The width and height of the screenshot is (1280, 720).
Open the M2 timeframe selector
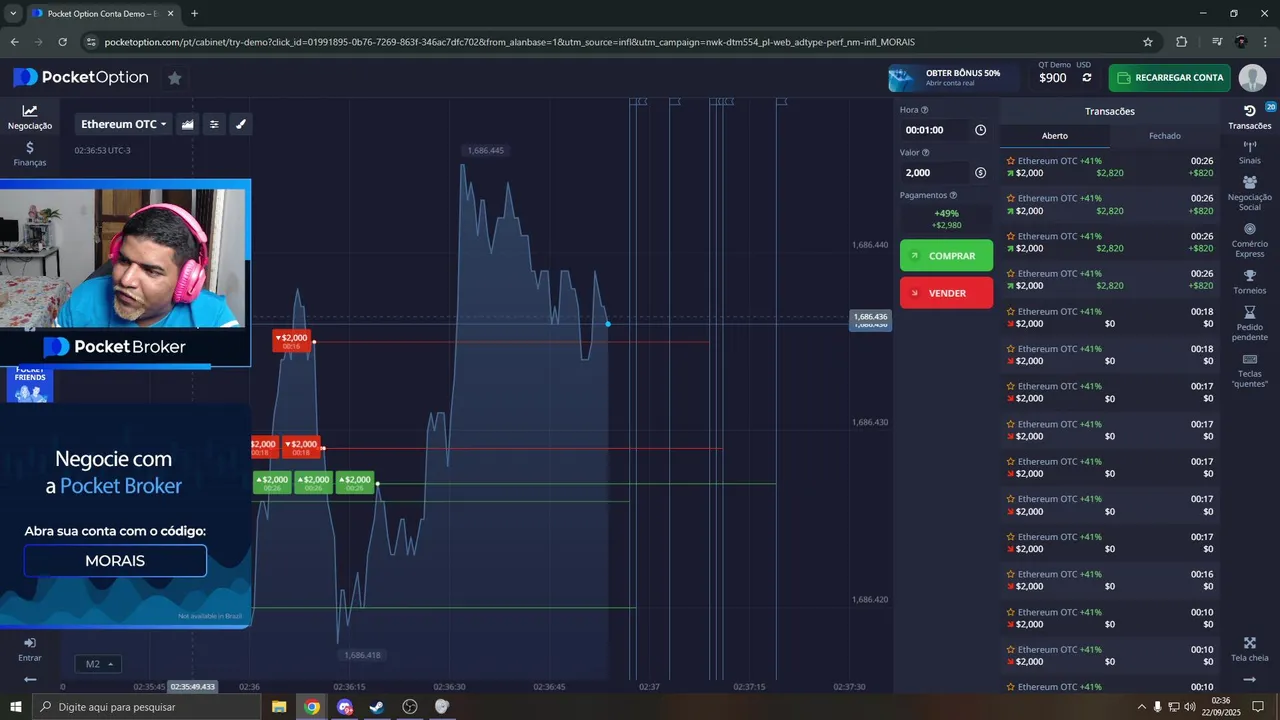click(98, 664)
